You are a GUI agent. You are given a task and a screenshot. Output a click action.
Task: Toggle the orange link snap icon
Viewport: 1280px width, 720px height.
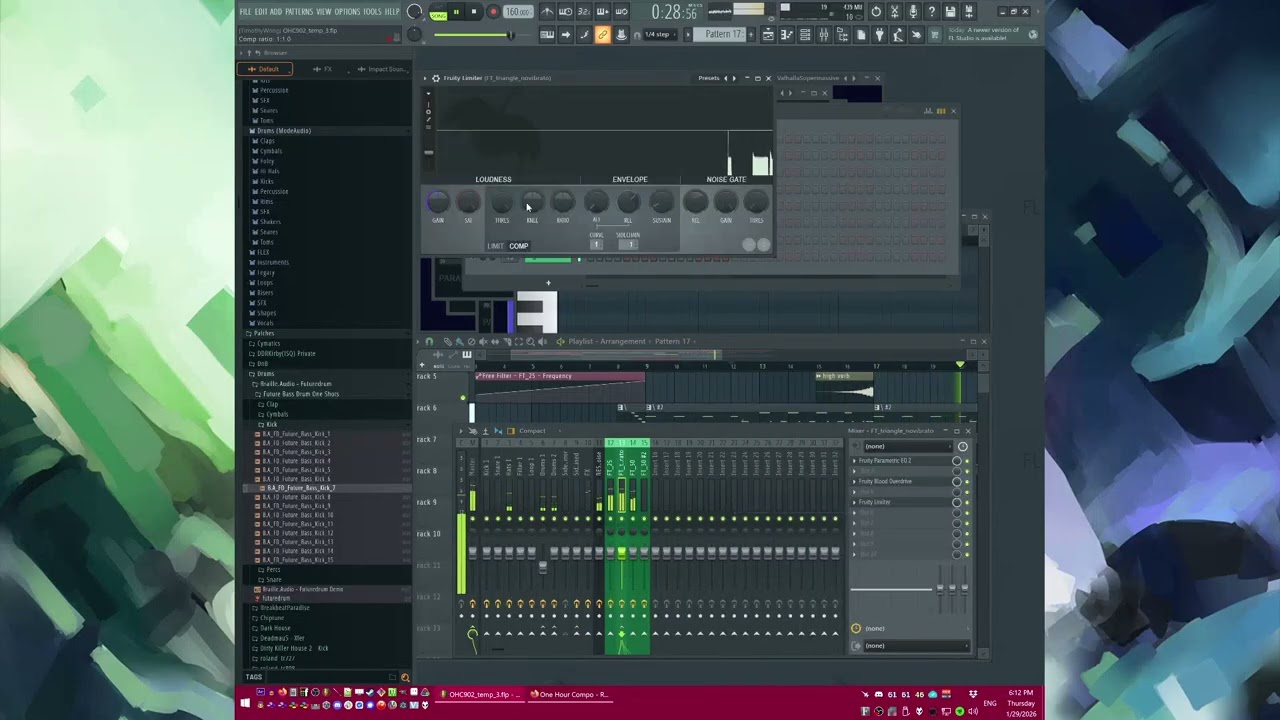[x=602, y=35]
